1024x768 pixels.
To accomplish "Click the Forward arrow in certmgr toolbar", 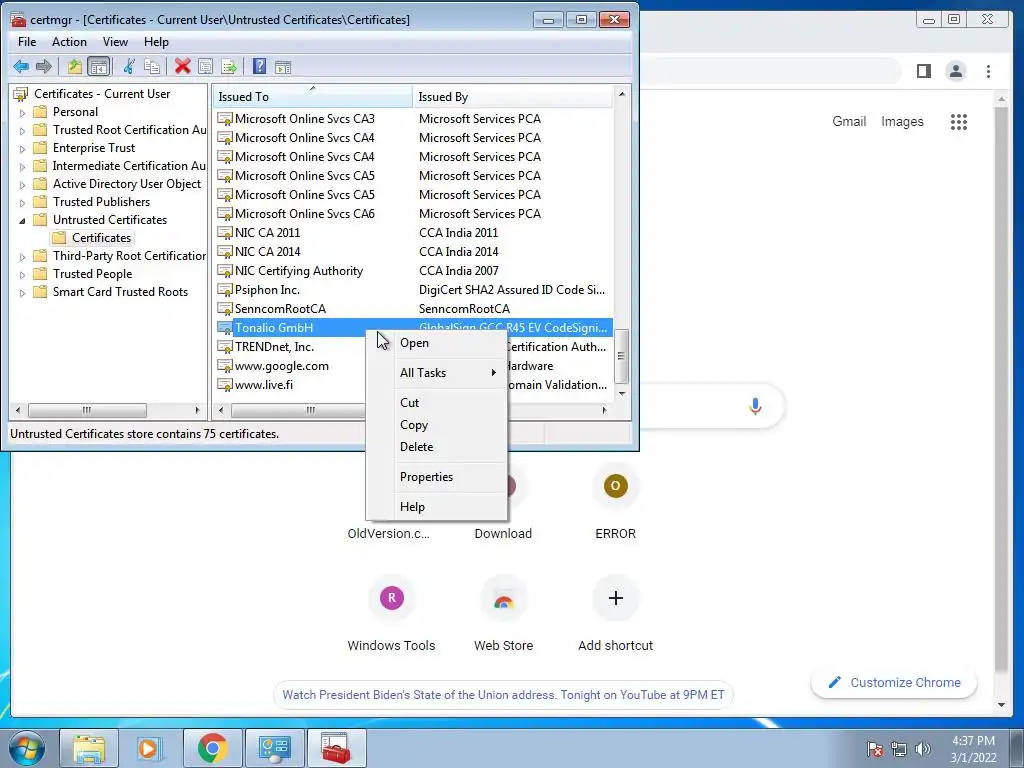I will (x=44, y=67).
